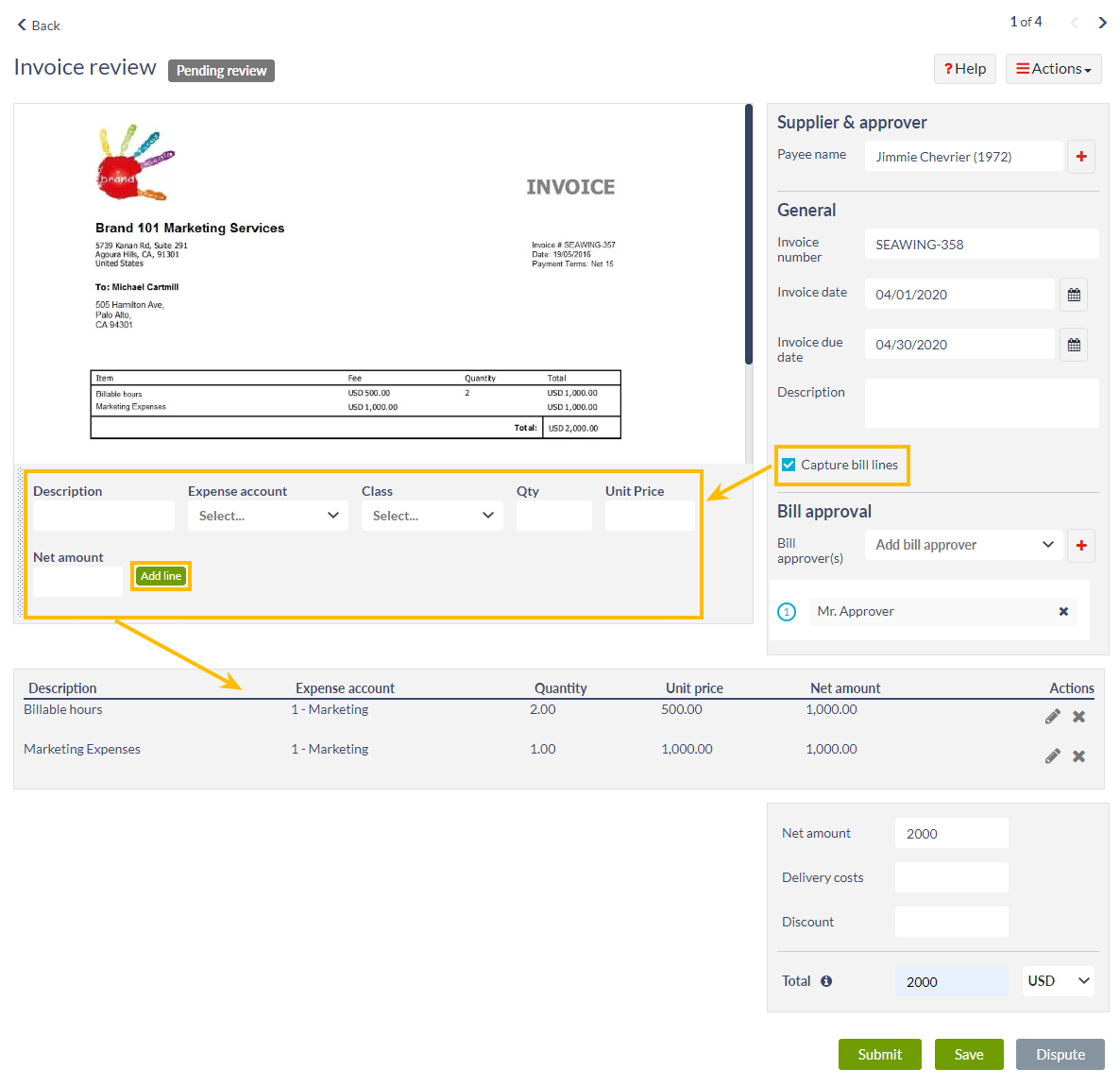The image size is (1120, 1086).
Task: Click the plus icon beside Bill approver
Action: click(1080, 545)
